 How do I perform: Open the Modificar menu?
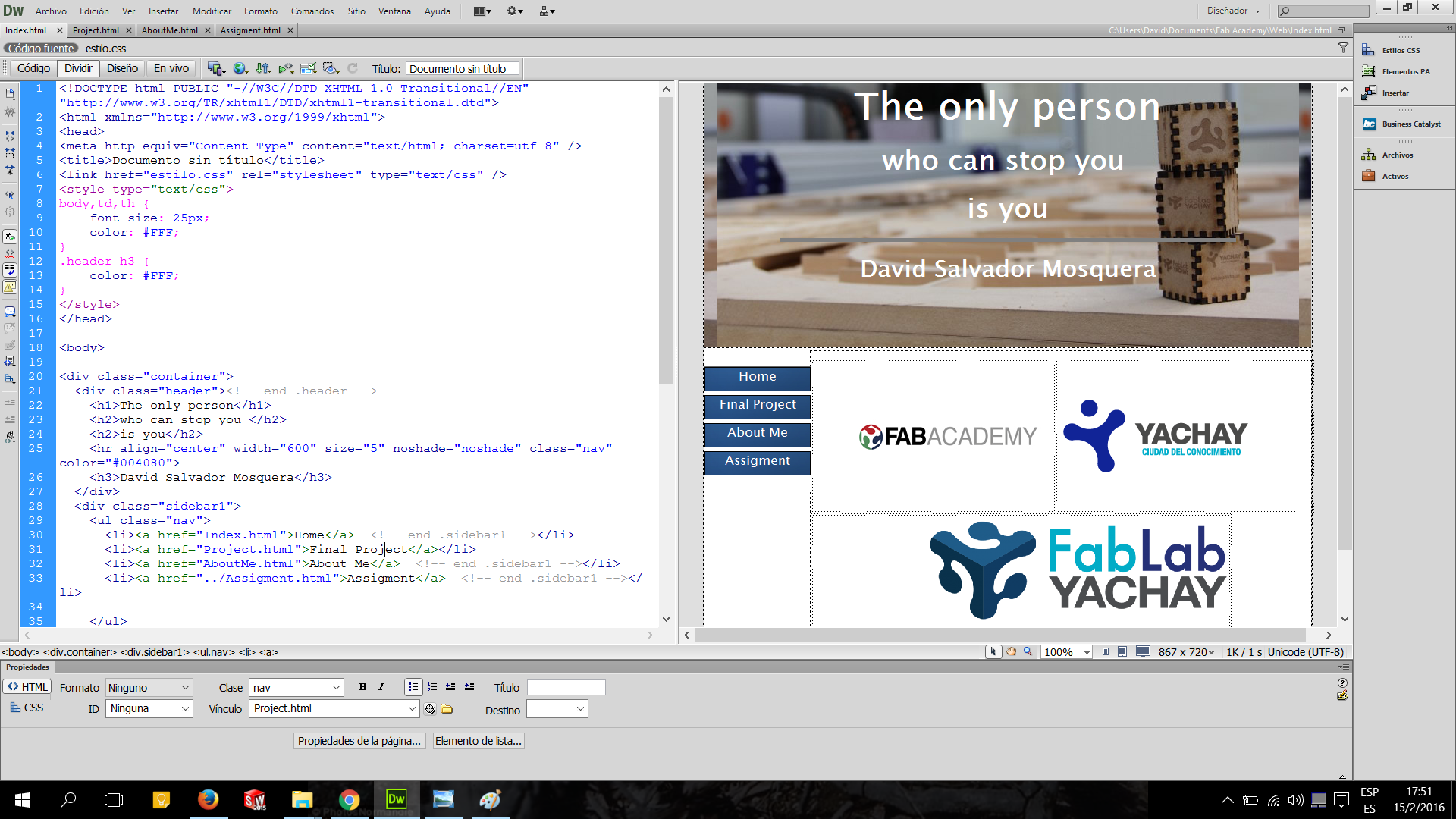(212, 11)
